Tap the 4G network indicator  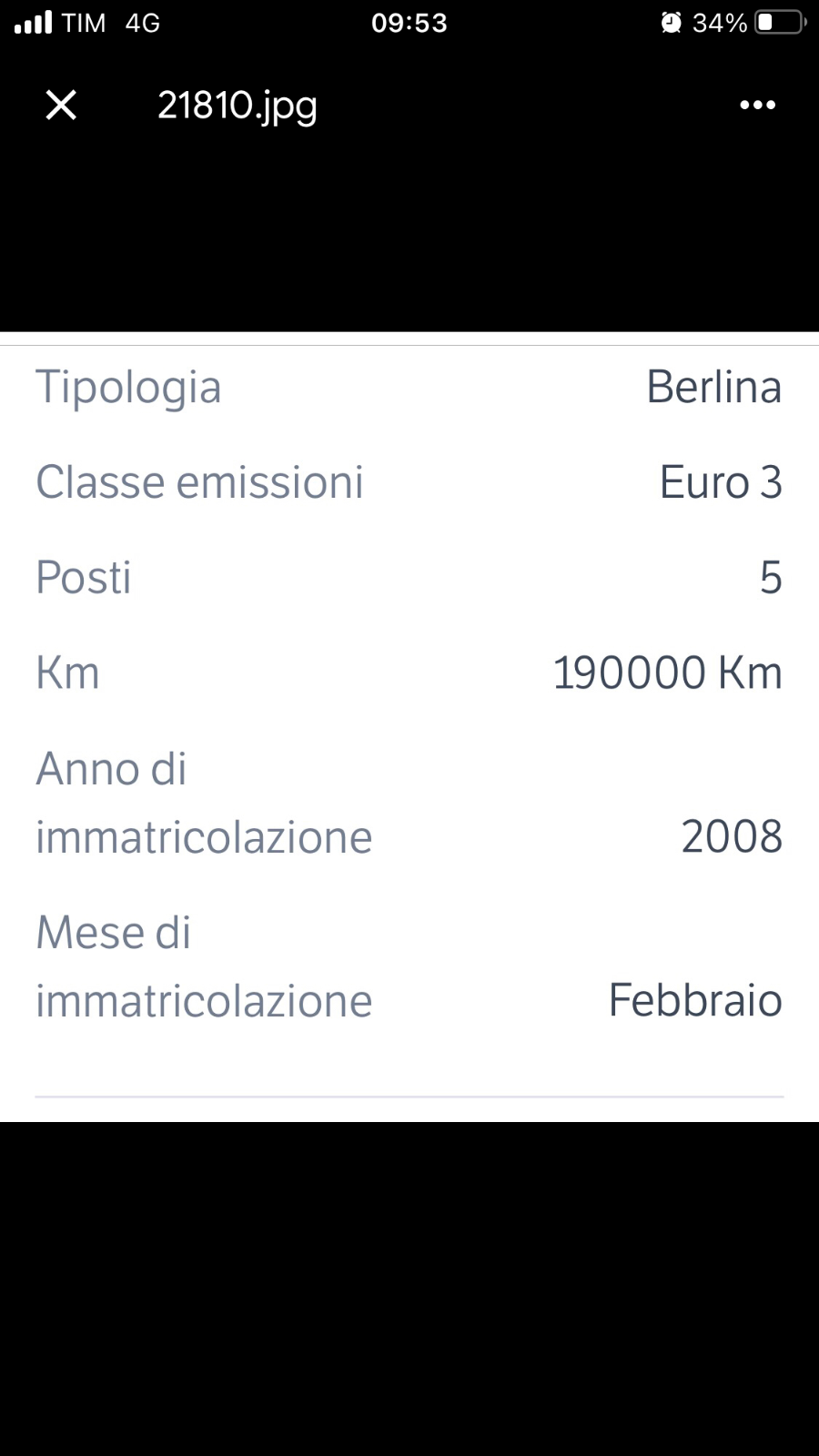[x=143, y=23]
